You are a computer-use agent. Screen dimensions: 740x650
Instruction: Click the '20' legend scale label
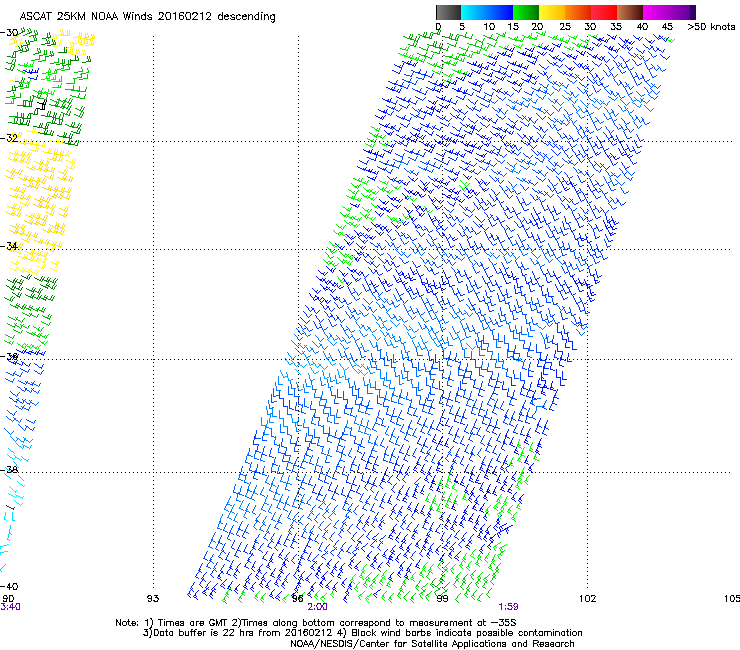tap(537, 27)
